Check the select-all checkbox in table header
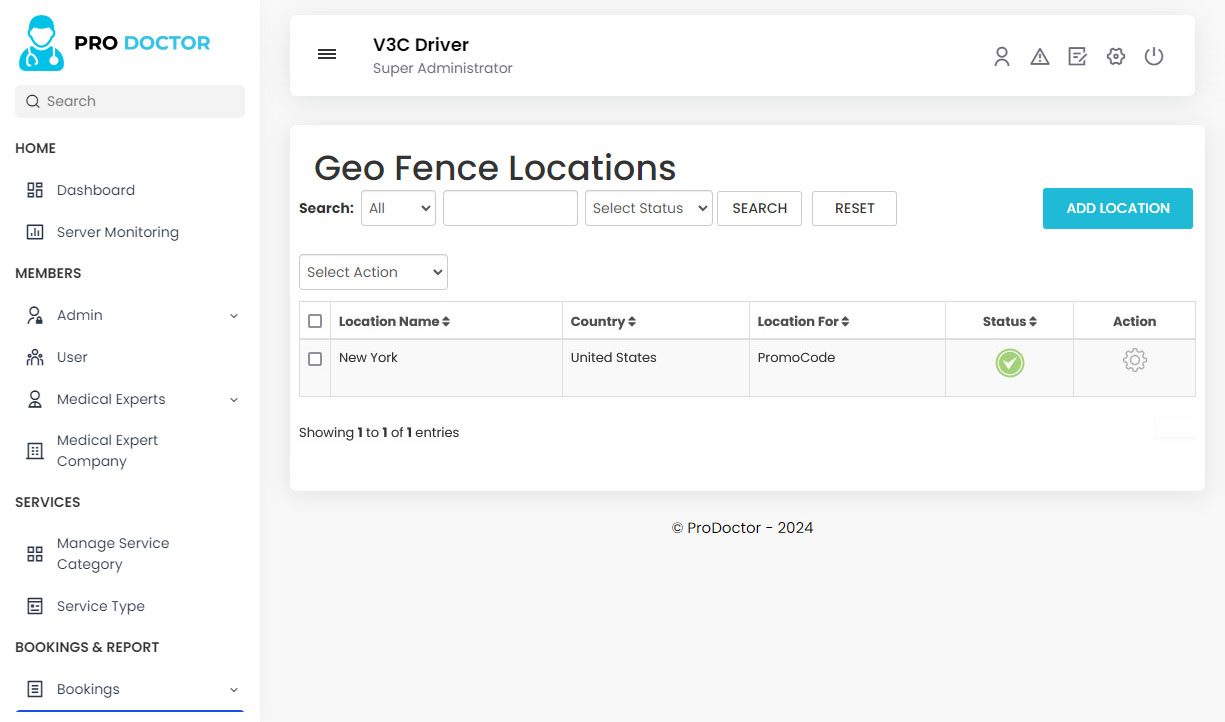Screen dimensions: 1225x722 [315, 321]
